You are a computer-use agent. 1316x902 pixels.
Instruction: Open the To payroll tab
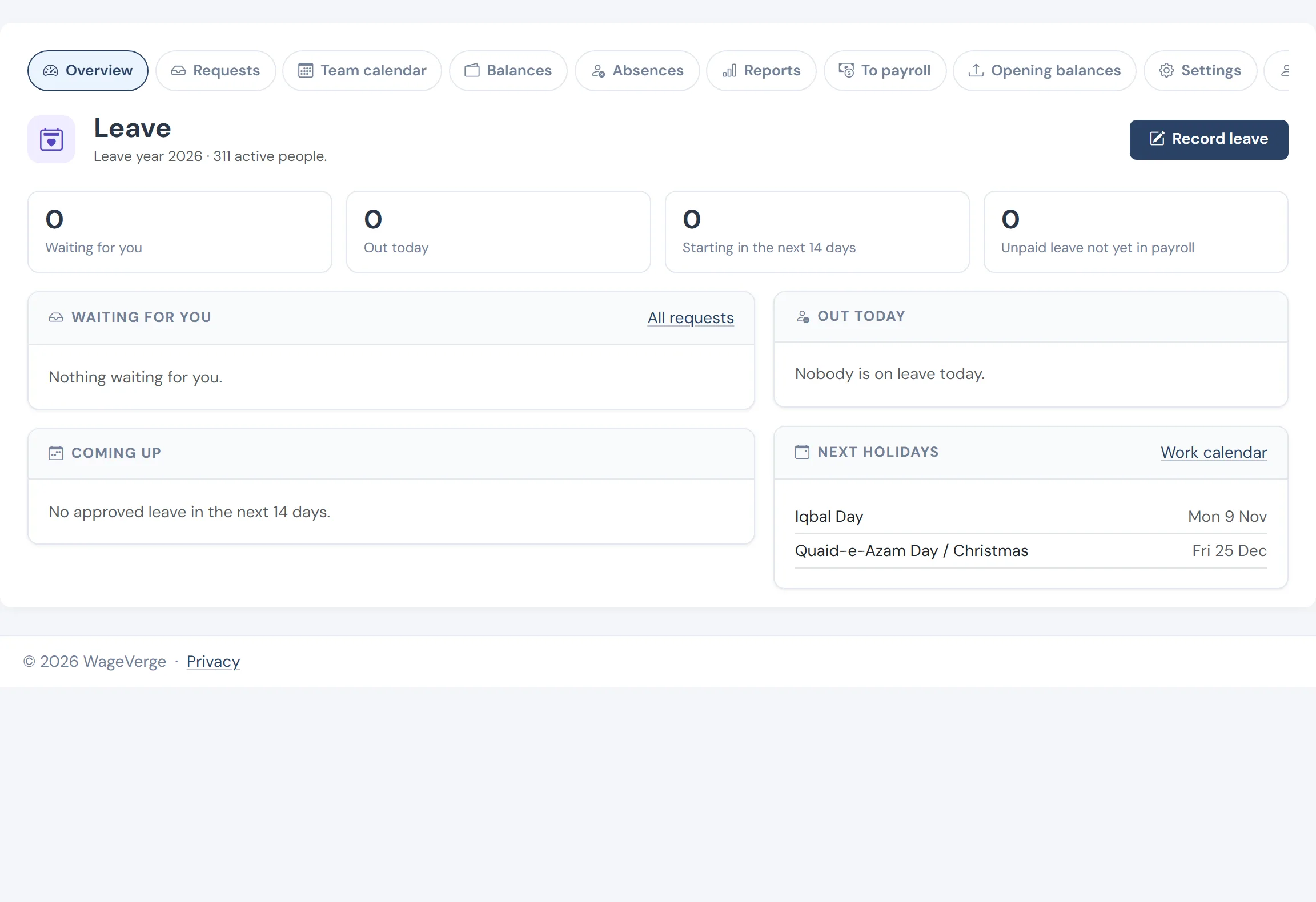(885, 71)
